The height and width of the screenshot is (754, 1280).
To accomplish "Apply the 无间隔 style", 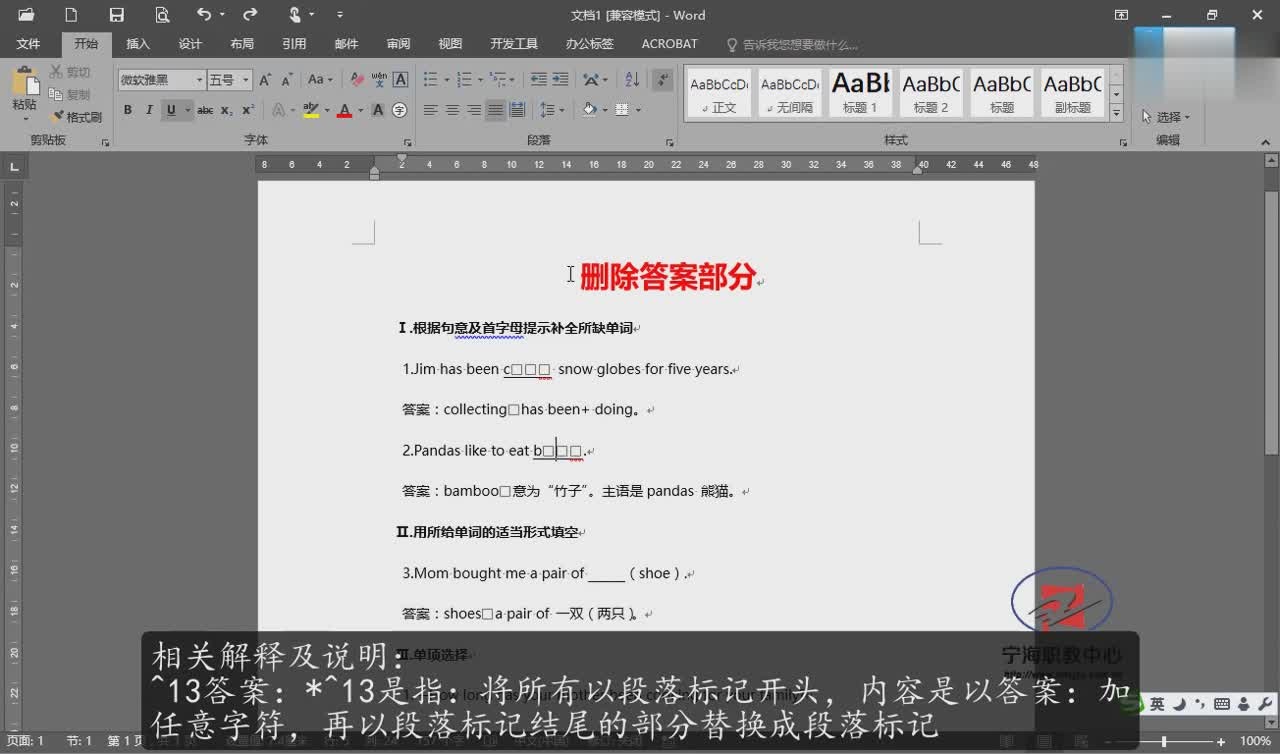I will 790,93.
